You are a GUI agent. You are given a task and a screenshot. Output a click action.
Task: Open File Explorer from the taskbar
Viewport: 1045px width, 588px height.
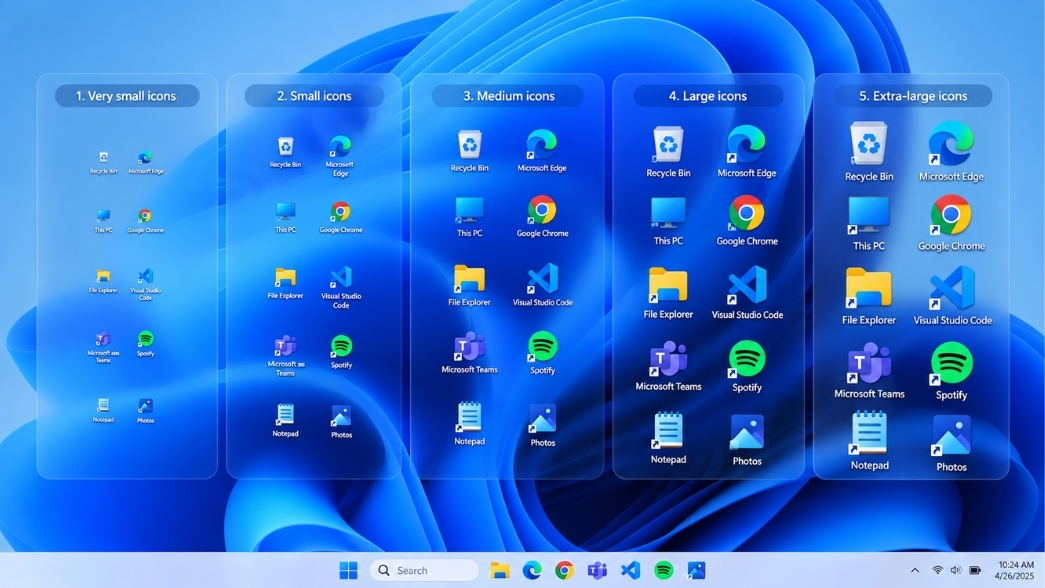500,571
